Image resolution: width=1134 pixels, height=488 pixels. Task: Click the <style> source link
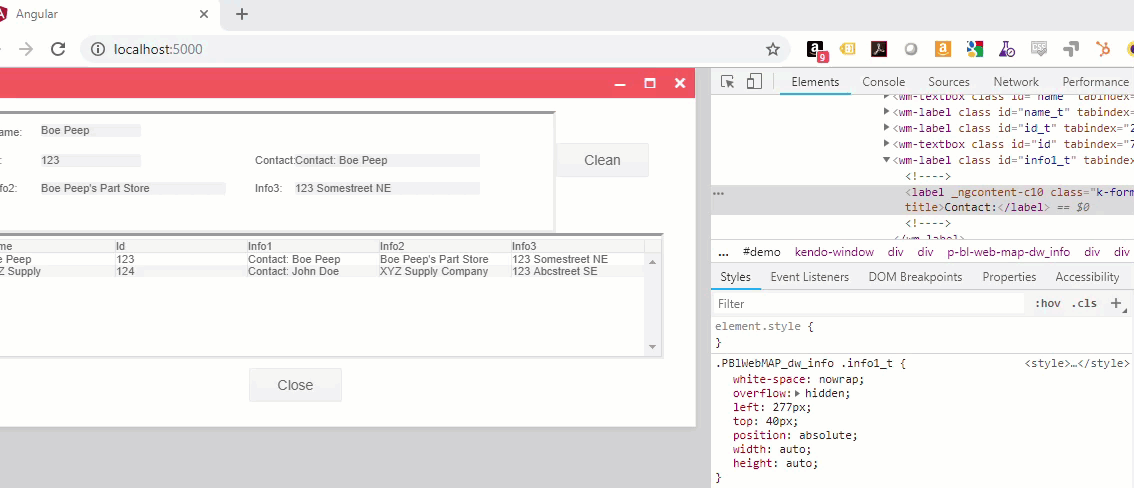[1077, 364]
